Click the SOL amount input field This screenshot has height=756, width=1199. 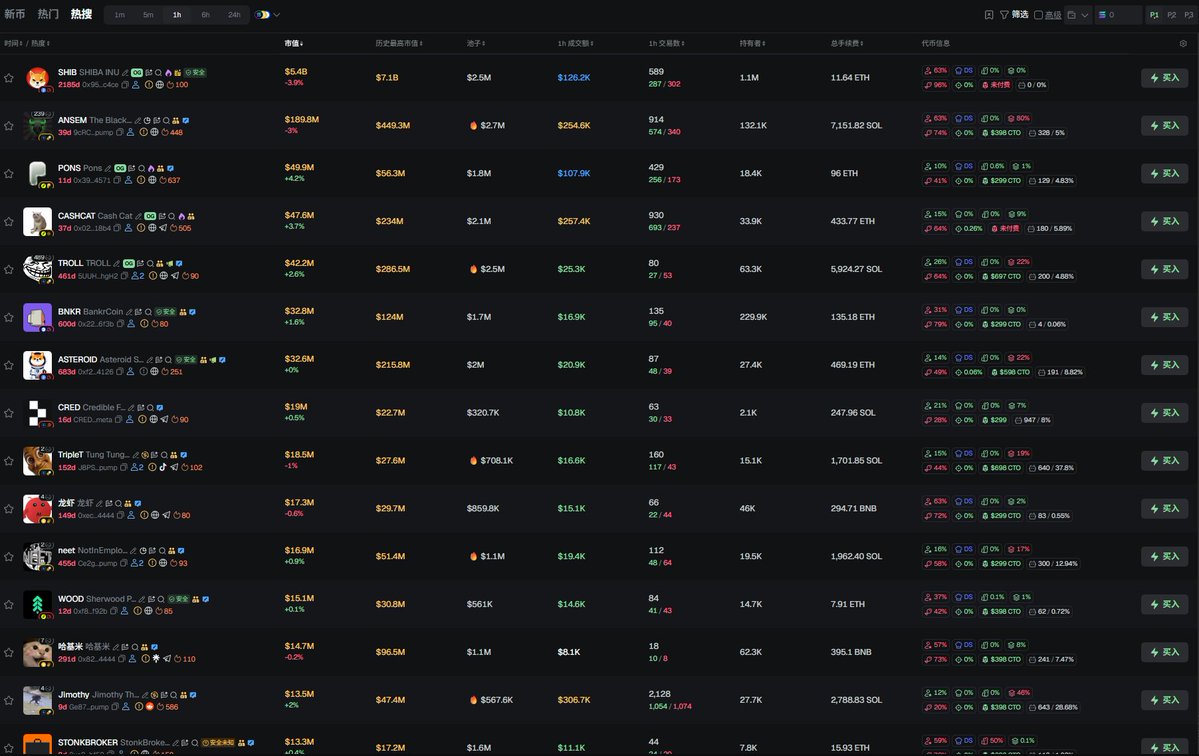coord(1119,15)
